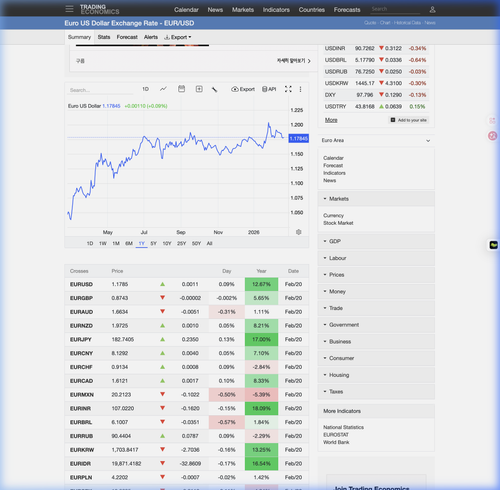Viewport: 500px width, 490px height.
Task: Click the More link under currency list
Action: click(x=331, y=120)
